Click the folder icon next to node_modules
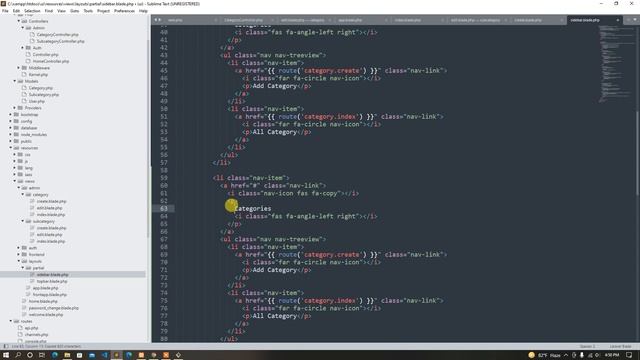The height and width of the screenshot is (360, 640). coord(16,135)
